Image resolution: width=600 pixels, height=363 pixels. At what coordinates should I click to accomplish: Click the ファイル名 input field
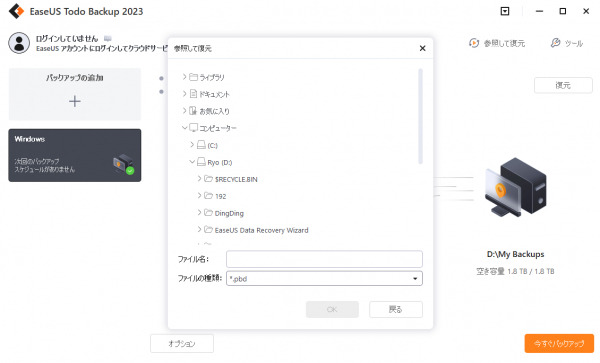324,259
